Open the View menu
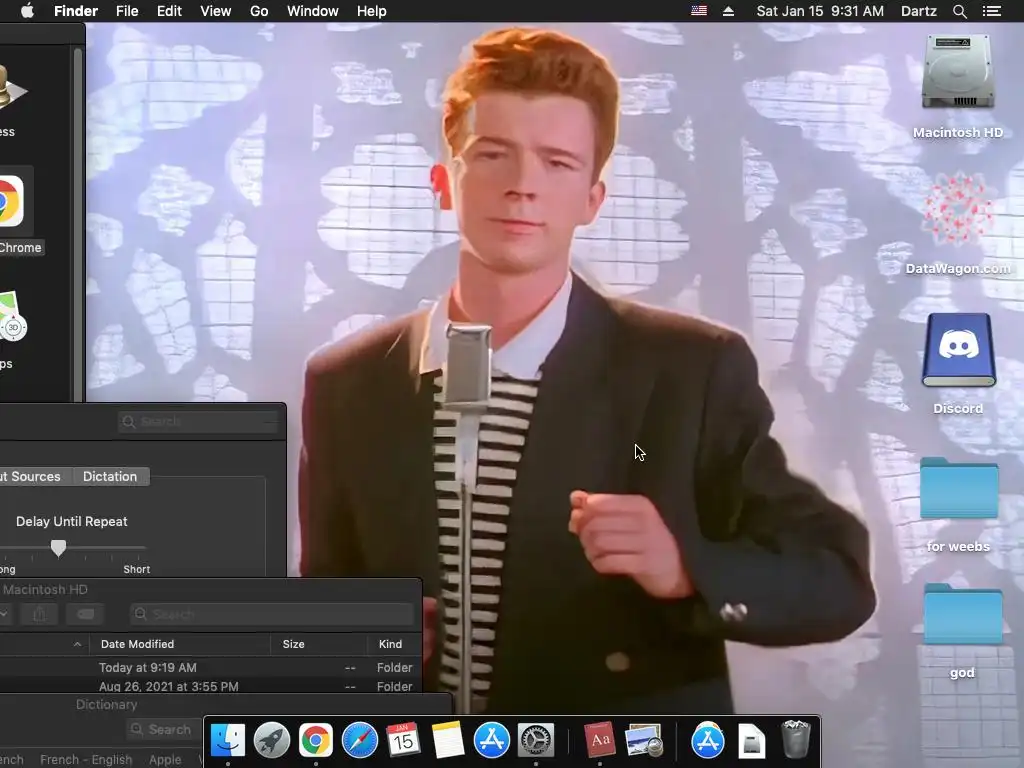1024x768 pixels. pos(216,11)
